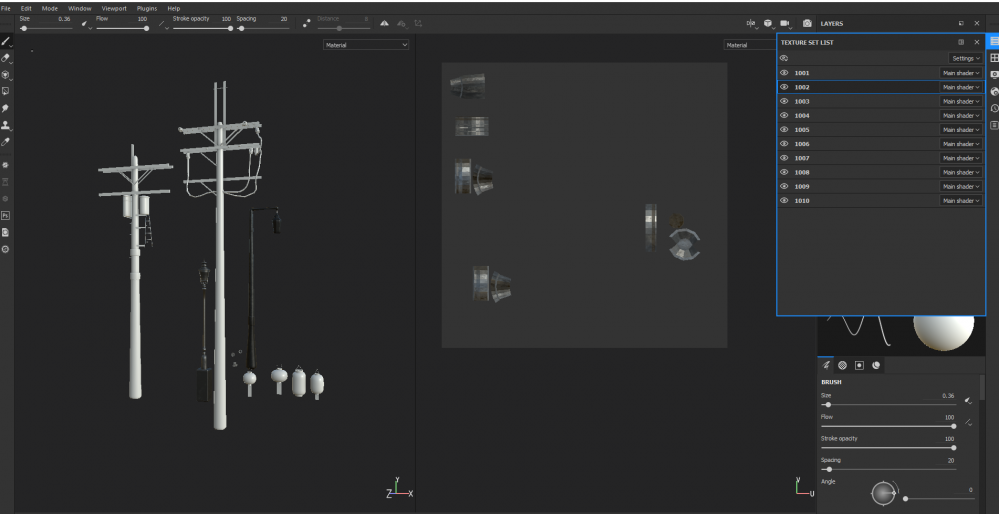Toggle visibility of texture set 1005
This screenshot has width=999, height=514.
coord(784,130)
